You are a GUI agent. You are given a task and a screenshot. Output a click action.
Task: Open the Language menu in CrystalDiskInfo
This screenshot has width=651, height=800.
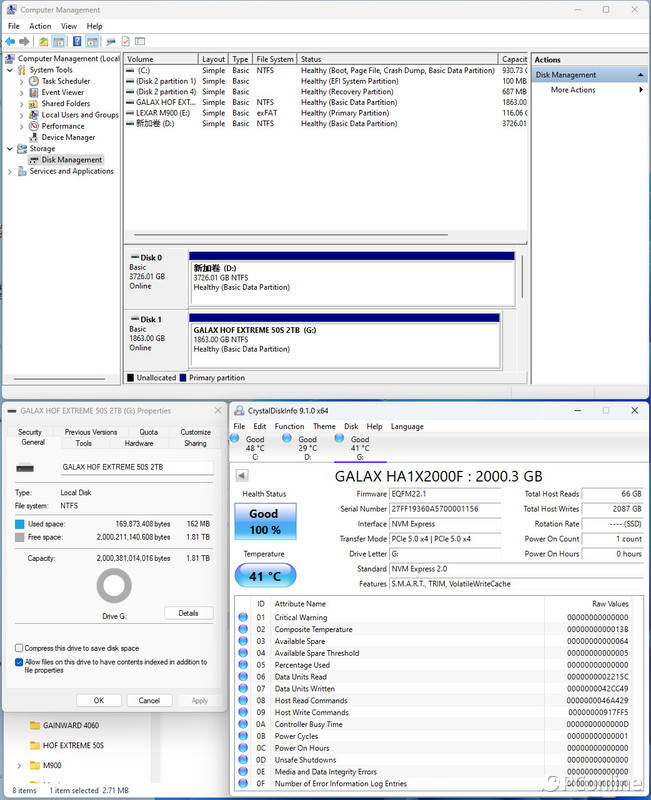coord(407,427)
